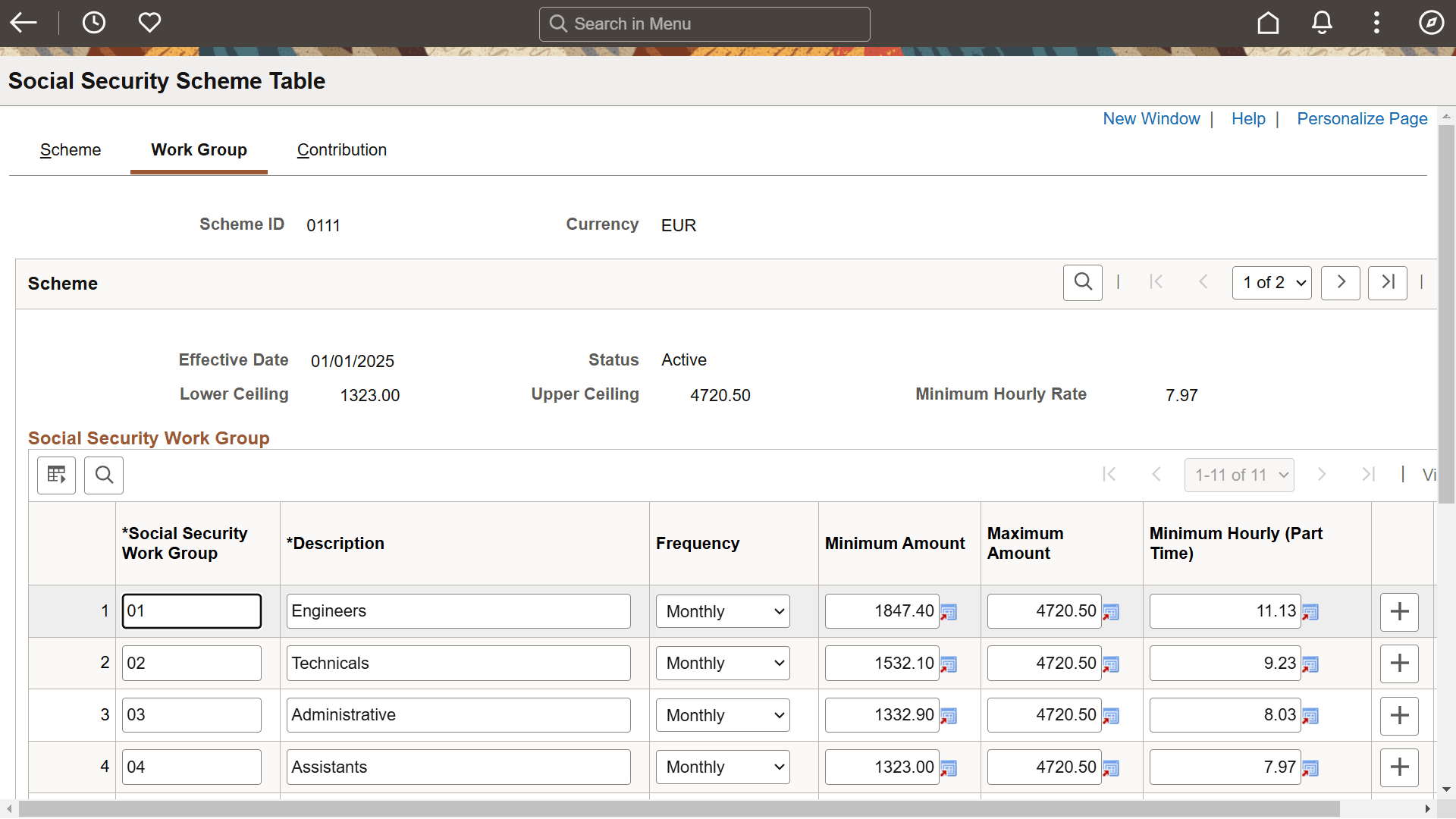This screenshot has width=1456, height=819.
Task: Open the Actions three-dot menu
Action: click(1376, 23)
